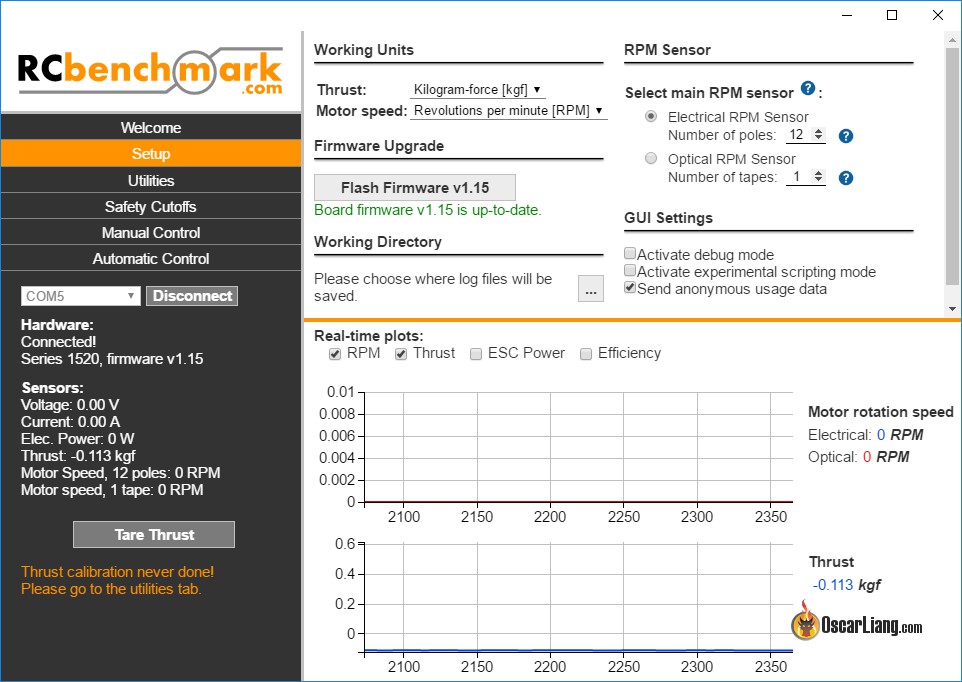Click RPM plot area
Viewport: 962px width, 682px height.
click(579, 447)
